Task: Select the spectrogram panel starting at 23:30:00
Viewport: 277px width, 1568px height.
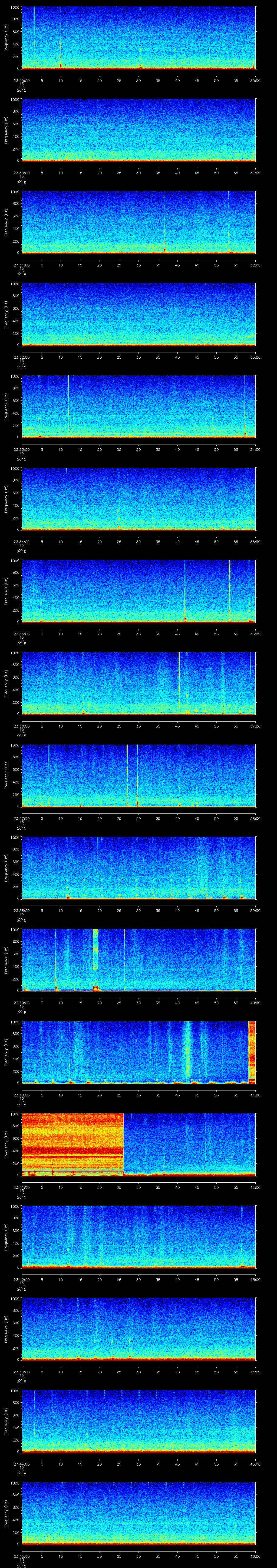Action: point(139,130)
